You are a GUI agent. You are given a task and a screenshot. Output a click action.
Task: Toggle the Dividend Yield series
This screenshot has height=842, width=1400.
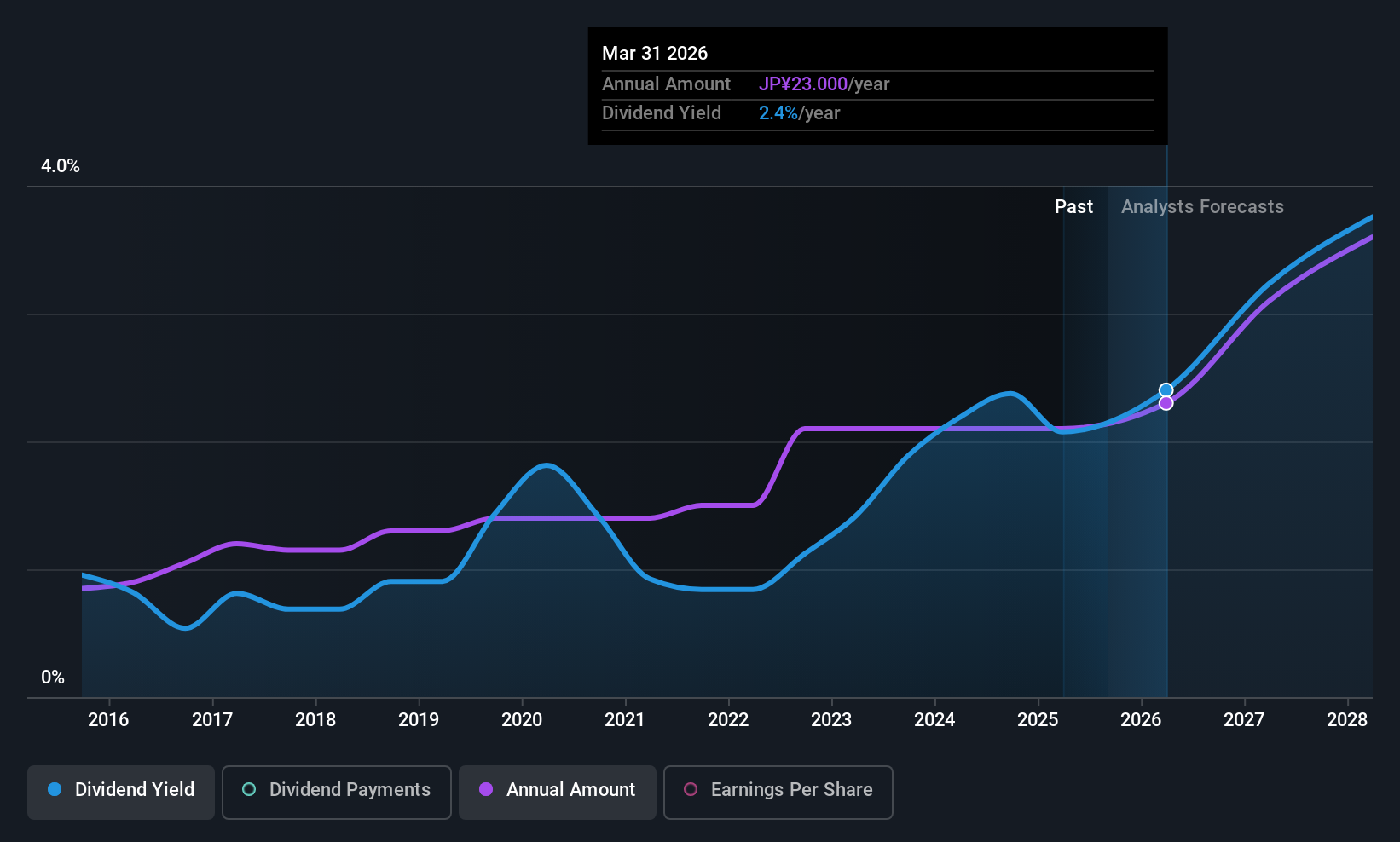coord(121,793)
